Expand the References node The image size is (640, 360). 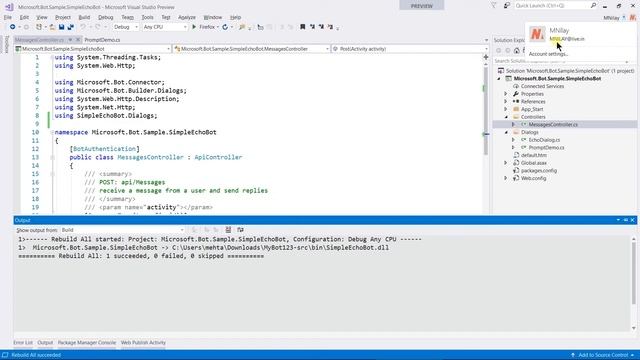coord(506,102)
